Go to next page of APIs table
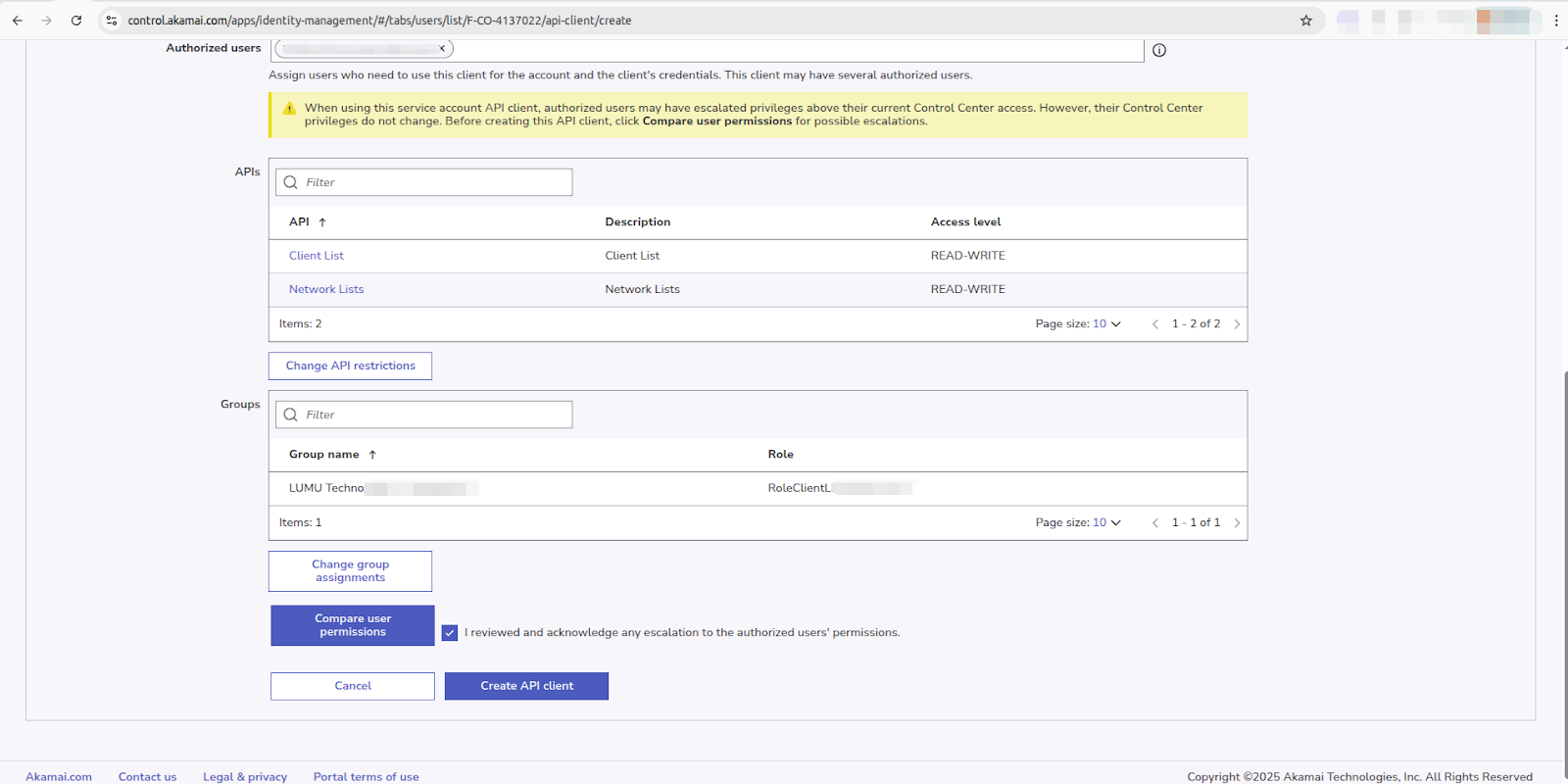Viewport: 1568px width, 784px height. (1237, 324)
